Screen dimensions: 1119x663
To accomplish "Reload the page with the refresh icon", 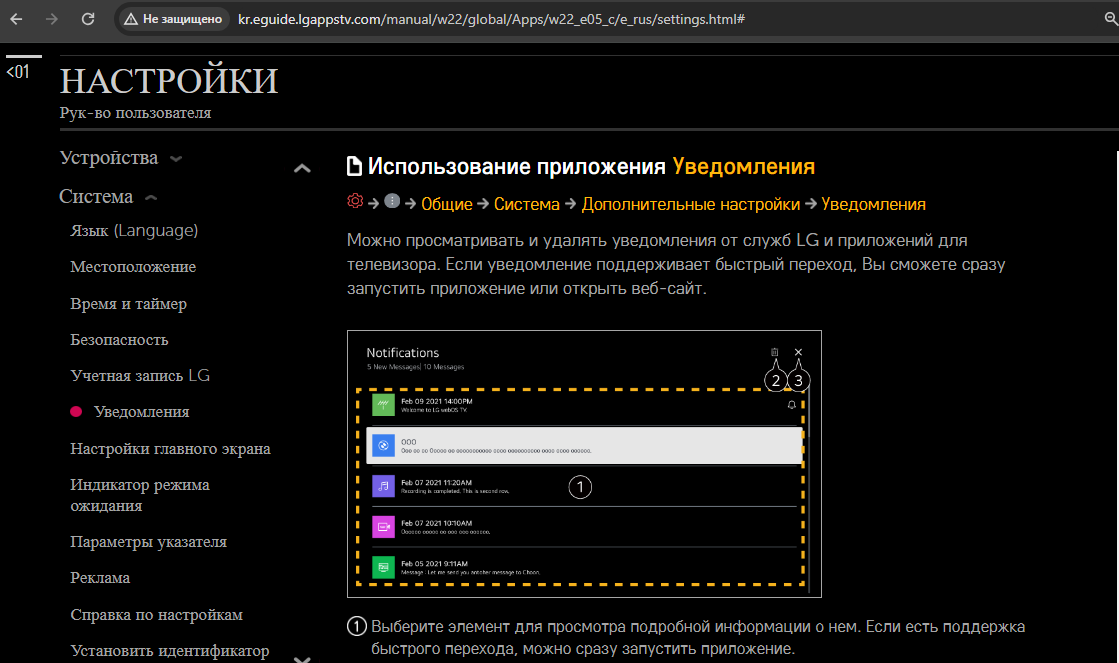I will [88, 19].
